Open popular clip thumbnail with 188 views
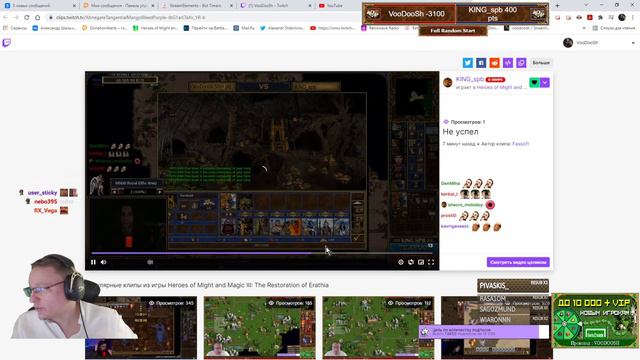The width and height of the screenshot is (640, 360). click(260, 328)
